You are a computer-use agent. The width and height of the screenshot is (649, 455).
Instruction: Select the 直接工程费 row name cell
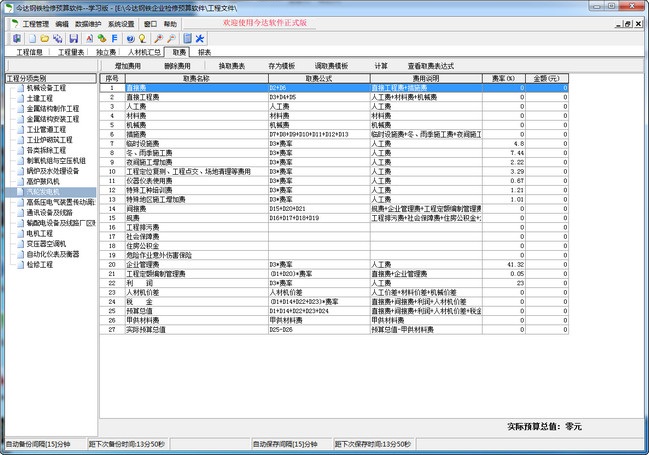coord(197,97)
